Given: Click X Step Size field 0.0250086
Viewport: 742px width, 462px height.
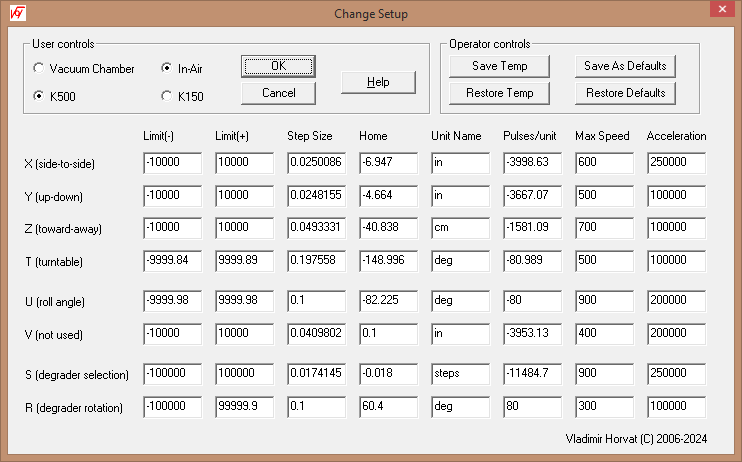Looking at the screenshot, I should [317, 163].
